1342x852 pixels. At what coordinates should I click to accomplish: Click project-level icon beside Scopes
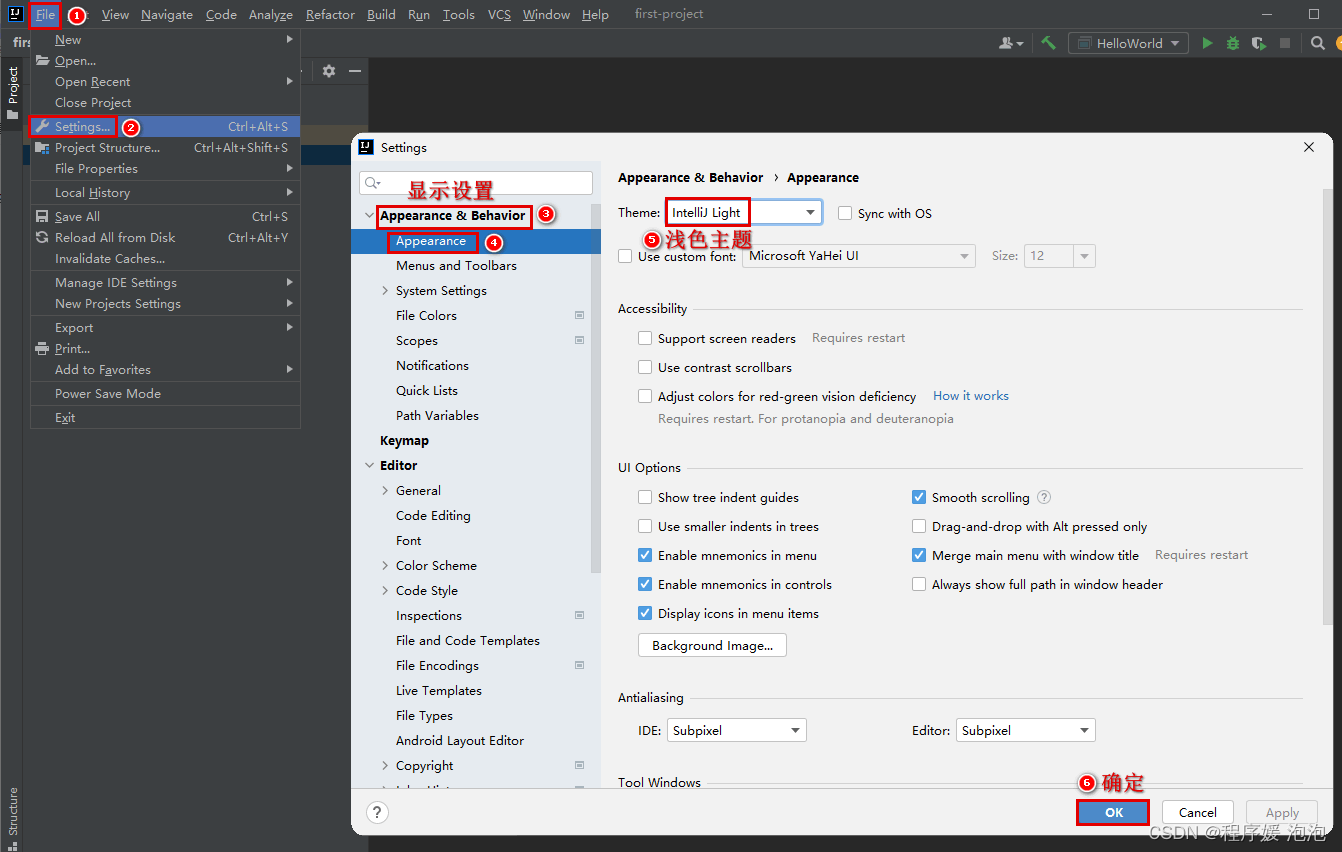[x=579, y=340]
